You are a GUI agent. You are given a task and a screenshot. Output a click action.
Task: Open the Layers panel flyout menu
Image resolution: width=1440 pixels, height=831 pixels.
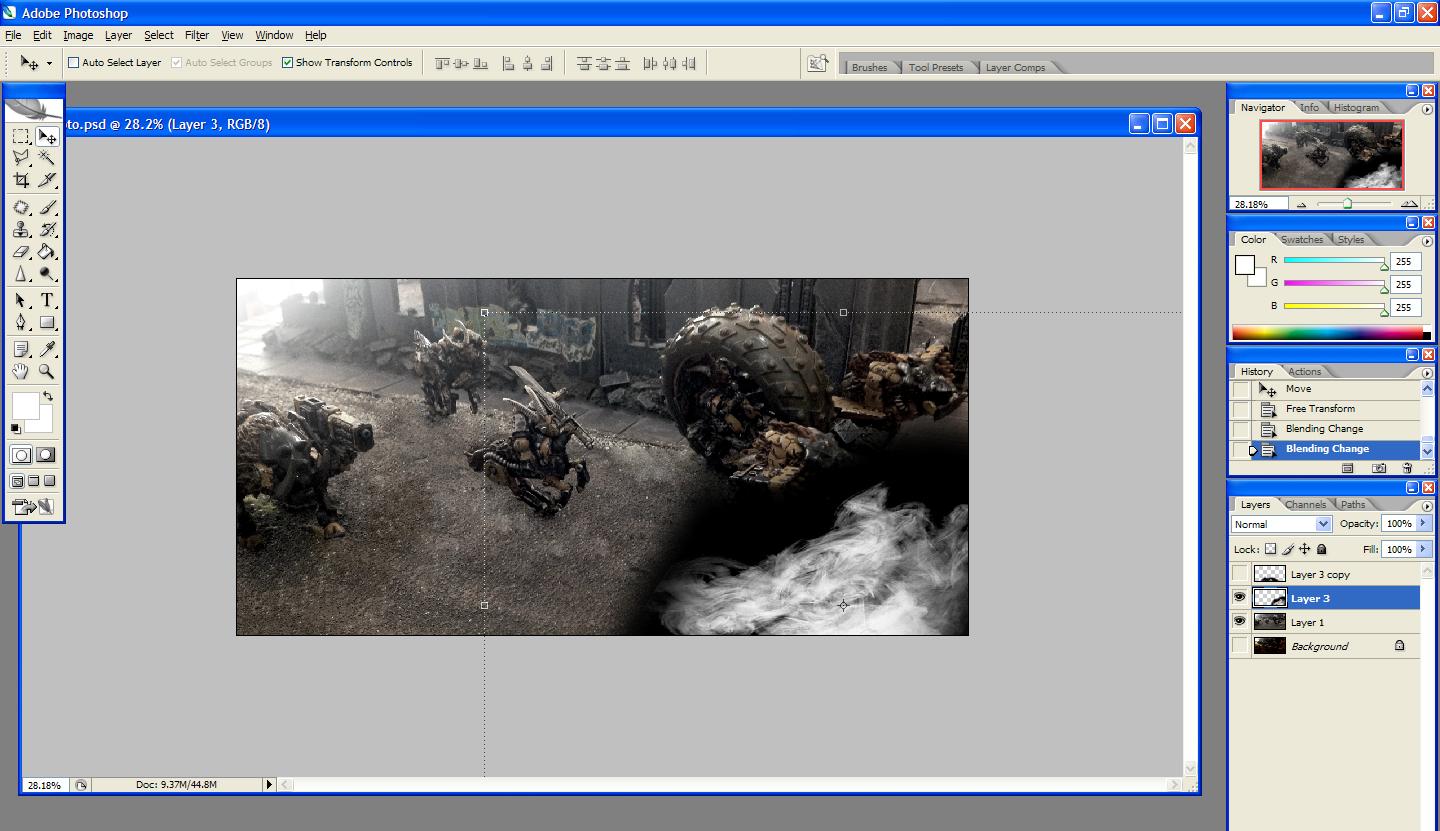tap(1425, 504)
